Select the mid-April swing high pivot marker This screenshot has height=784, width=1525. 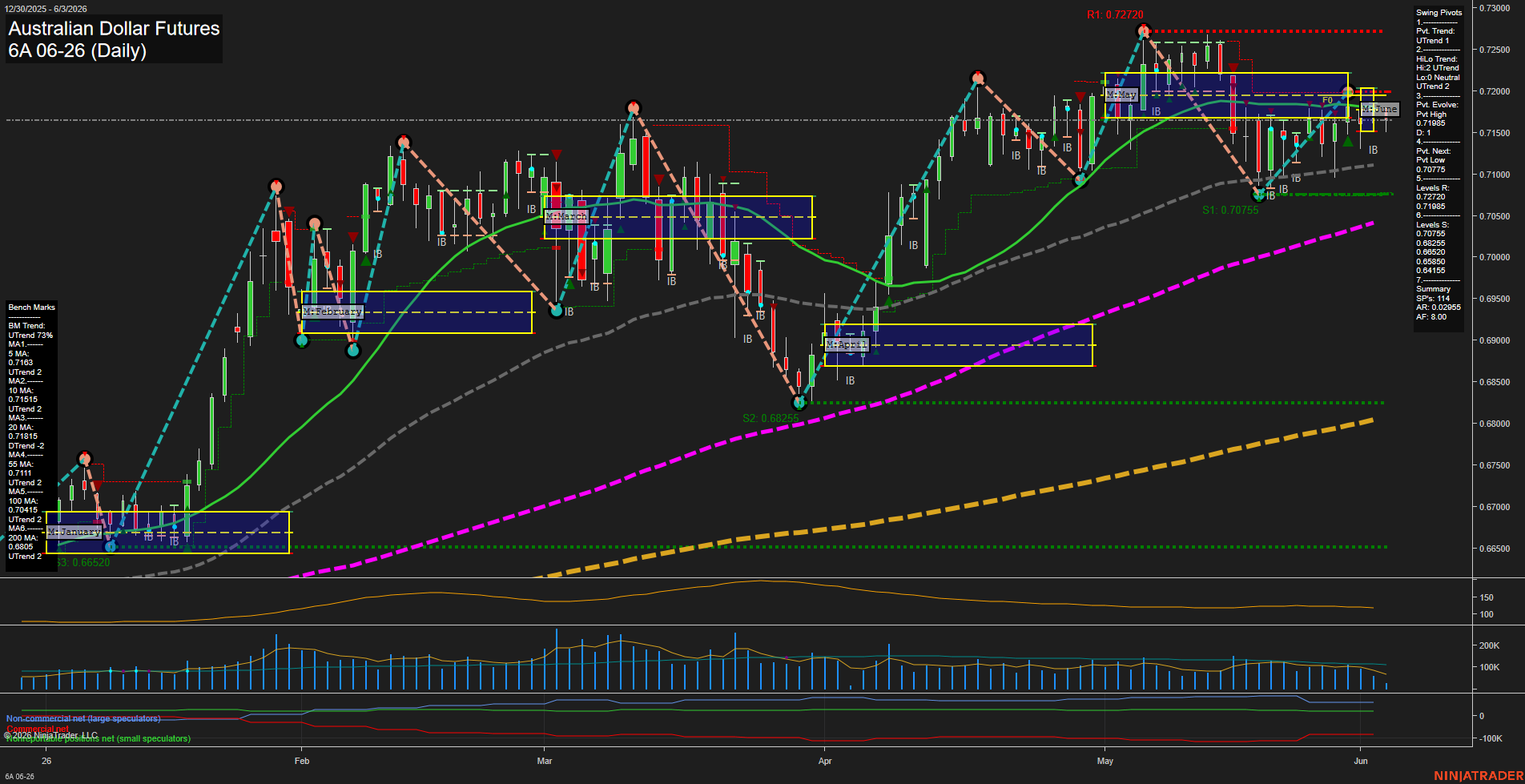(x=977, y=78)
